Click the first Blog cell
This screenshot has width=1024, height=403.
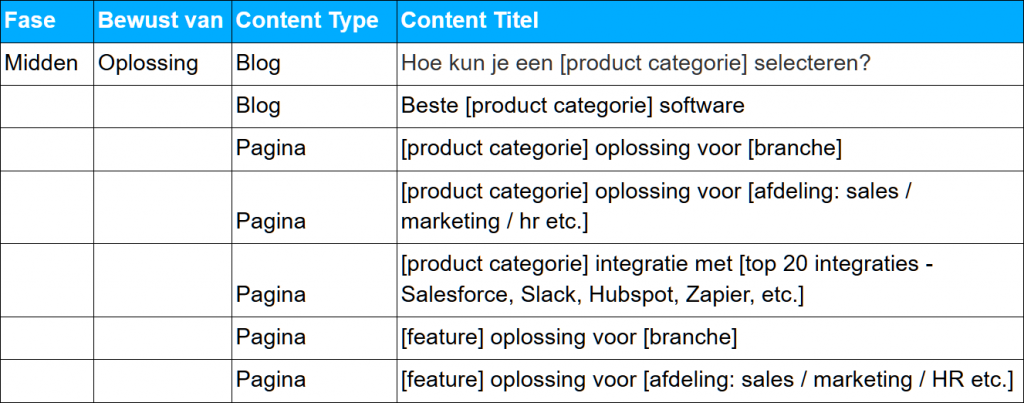[x=314, y=63]
